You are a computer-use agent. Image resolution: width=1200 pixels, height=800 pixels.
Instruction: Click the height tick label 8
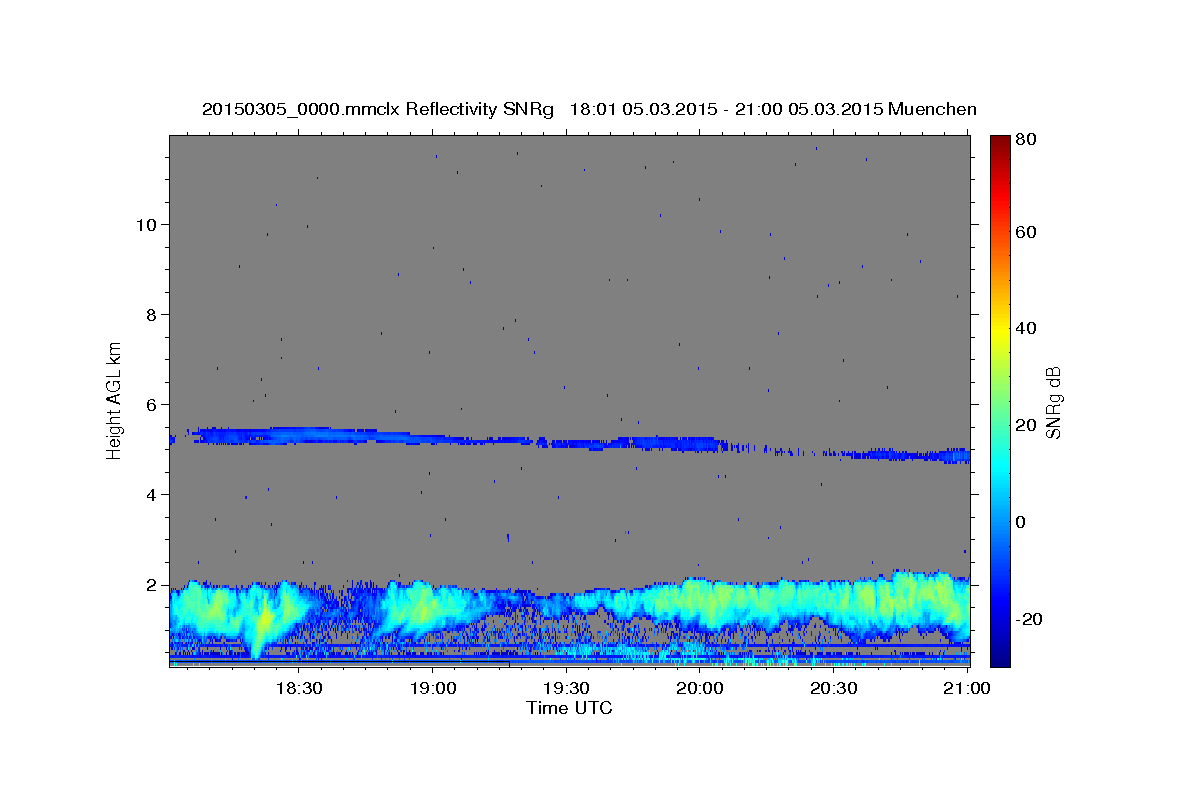tap(153, 314)
